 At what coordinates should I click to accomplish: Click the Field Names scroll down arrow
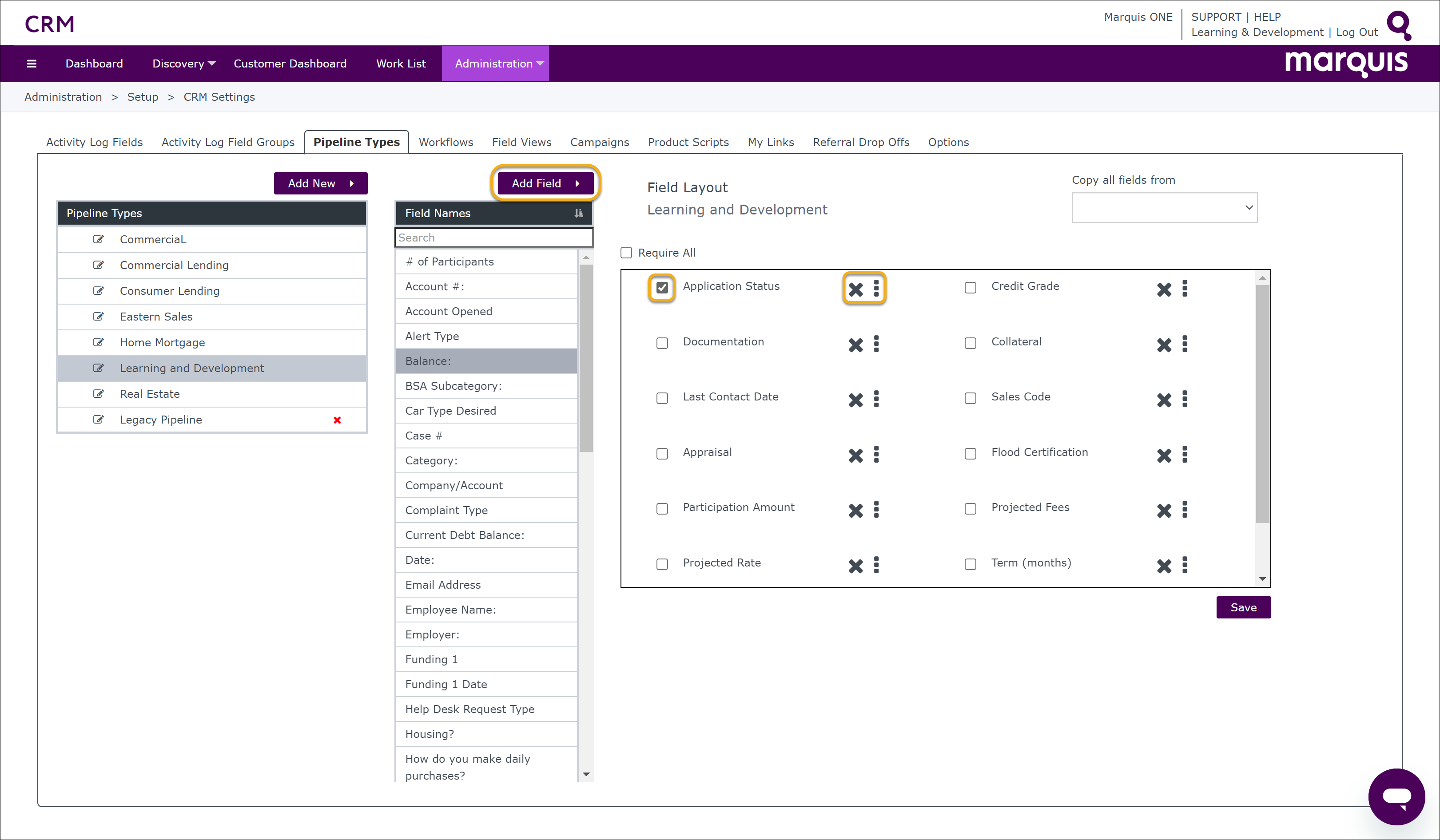(586, 774)
